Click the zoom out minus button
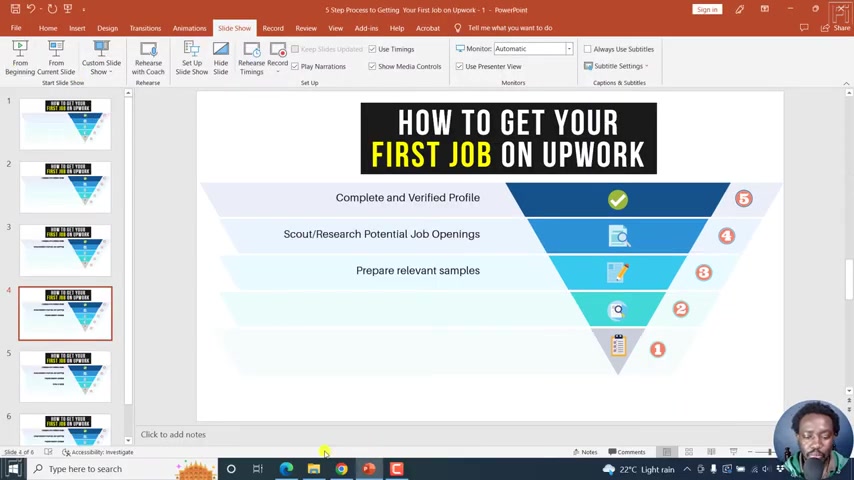 tap(750, 452)
